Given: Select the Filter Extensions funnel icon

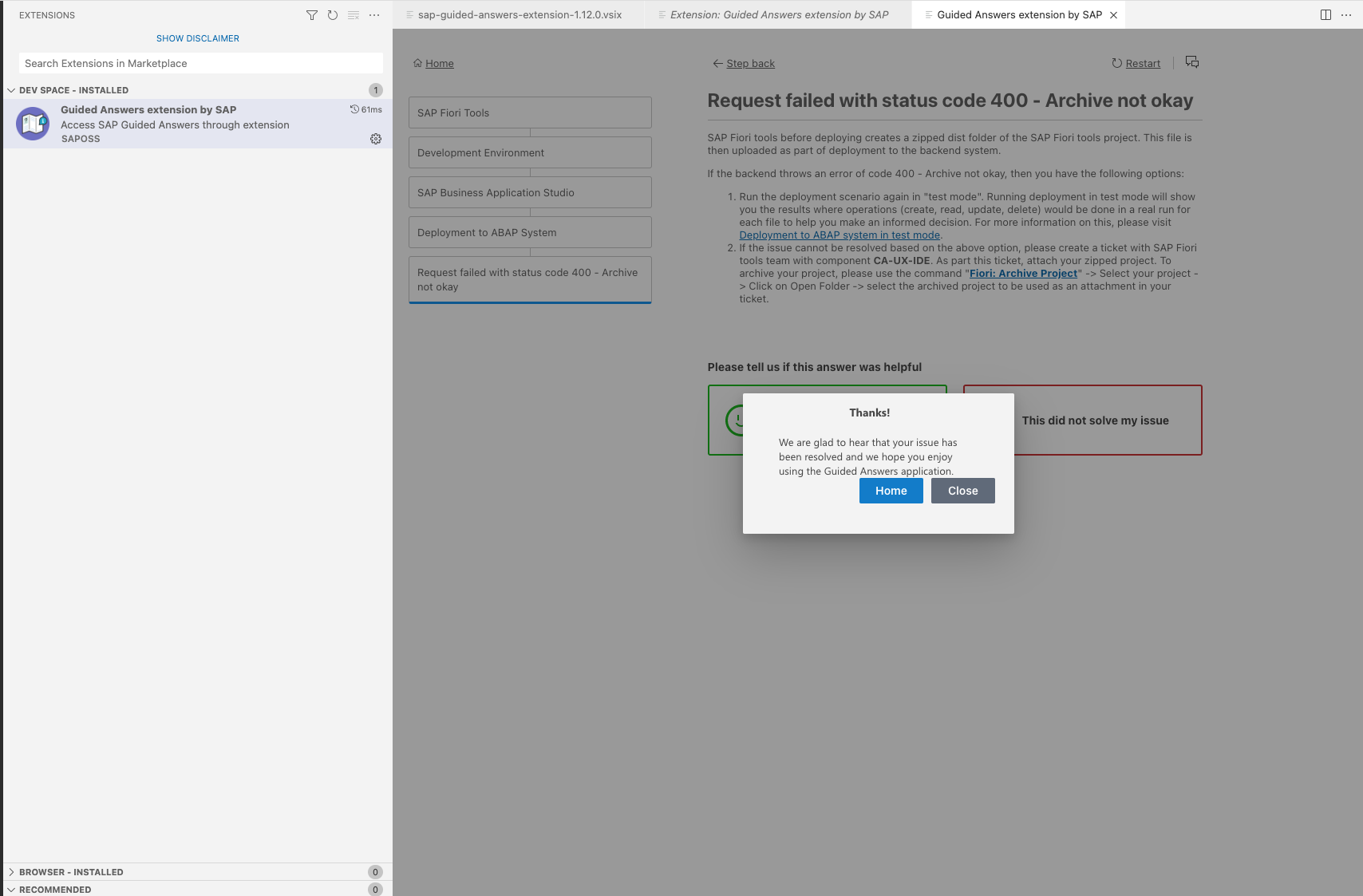Looking at the screenshot, I should 311,15.
